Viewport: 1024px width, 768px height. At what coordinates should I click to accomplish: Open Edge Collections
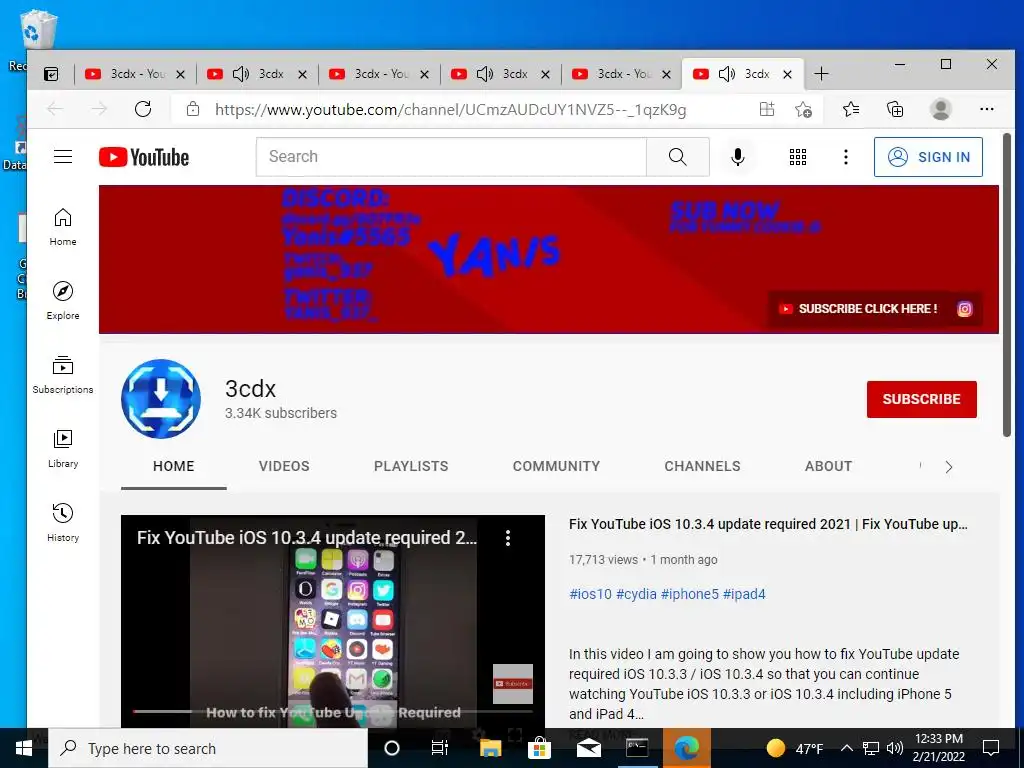coord(895,109)
